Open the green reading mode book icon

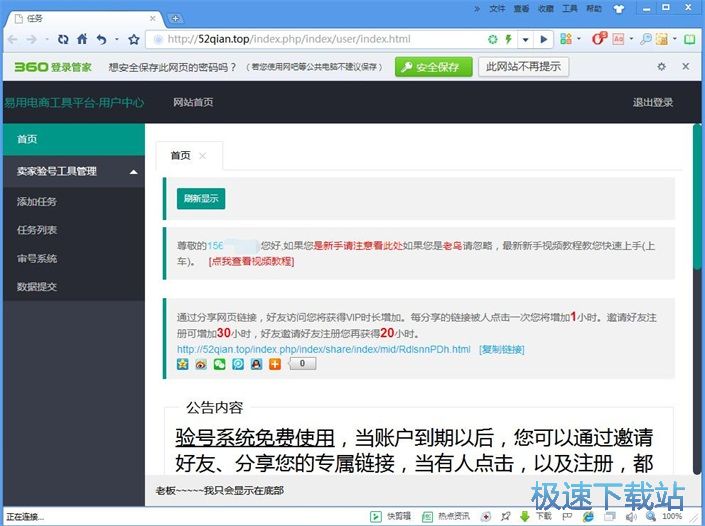coord(689,39)
